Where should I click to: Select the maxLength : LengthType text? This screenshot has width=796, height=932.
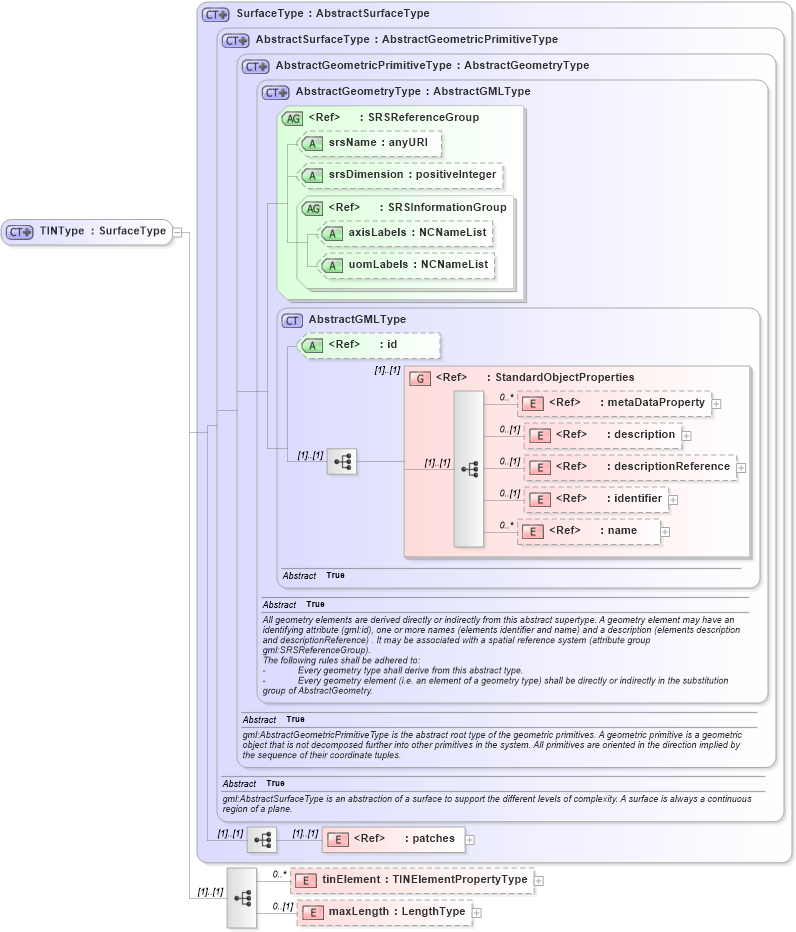[397, 912]
